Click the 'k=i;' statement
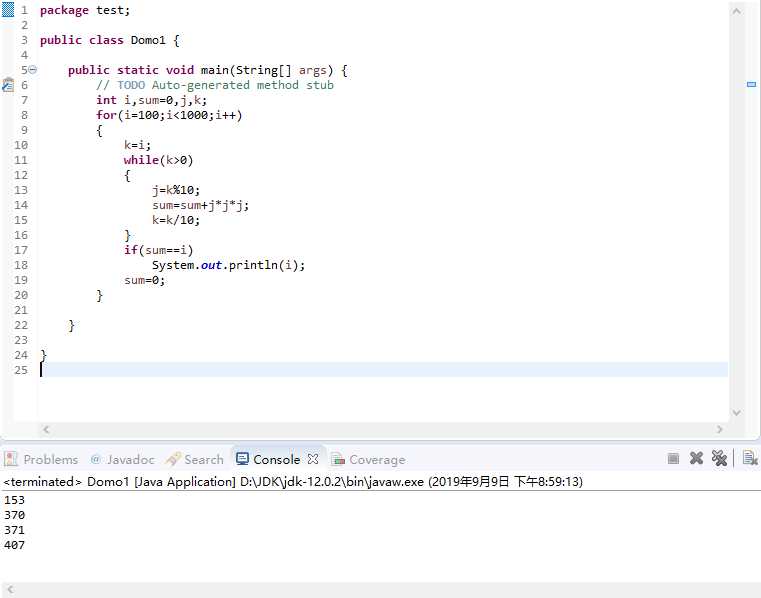This screenshot has width=761, height=598. coord(137,145)
